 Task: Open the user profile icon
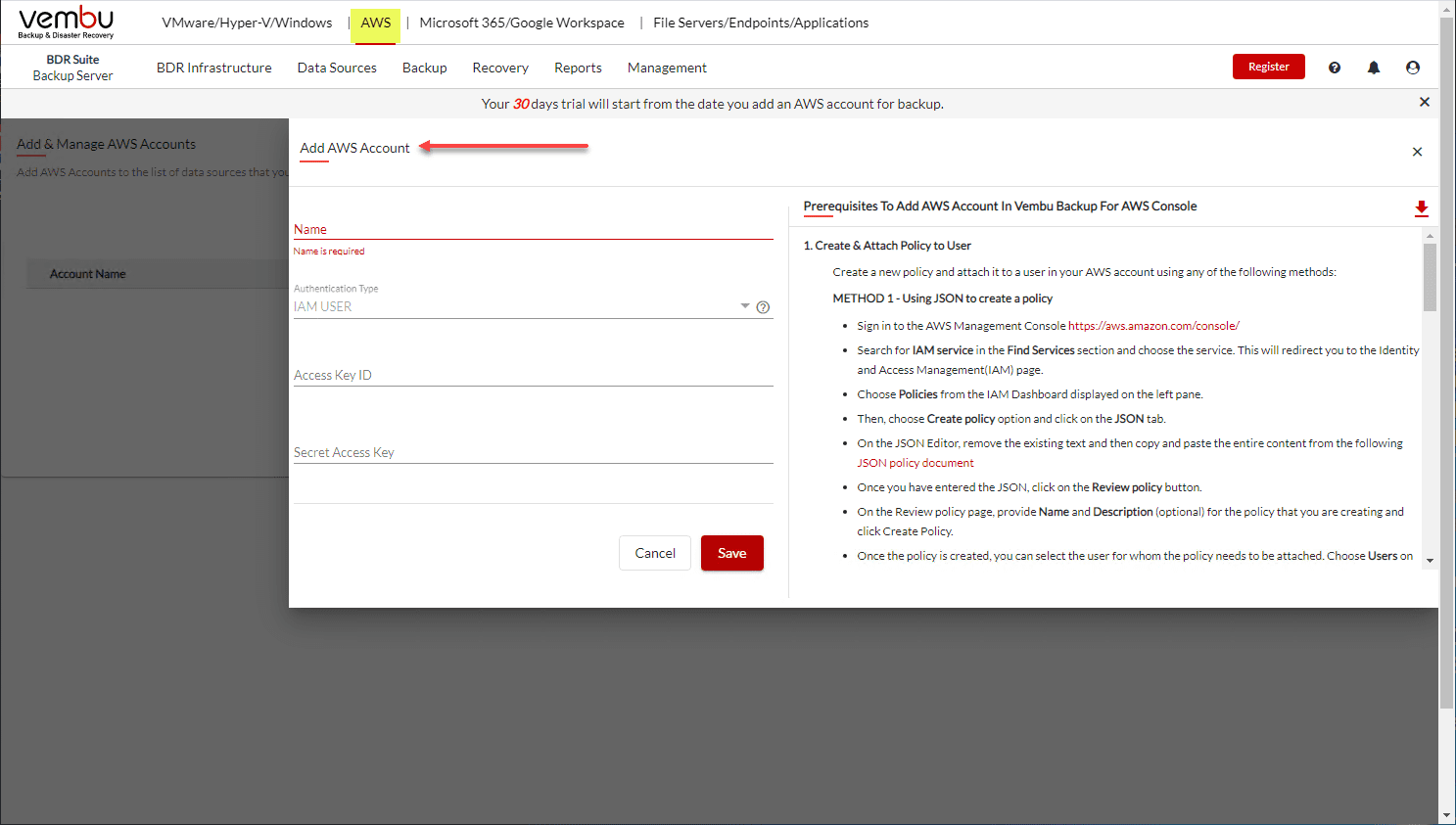point(1413,68)
